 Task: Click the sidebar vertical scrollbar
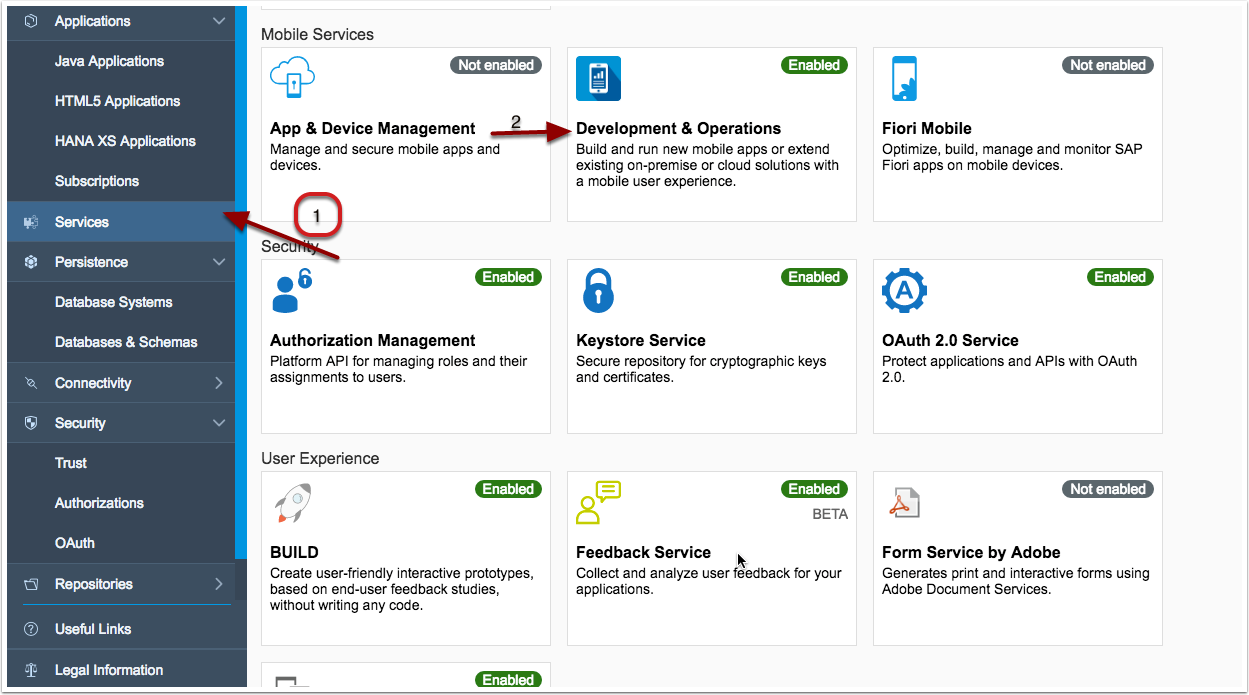pos(241,280)
